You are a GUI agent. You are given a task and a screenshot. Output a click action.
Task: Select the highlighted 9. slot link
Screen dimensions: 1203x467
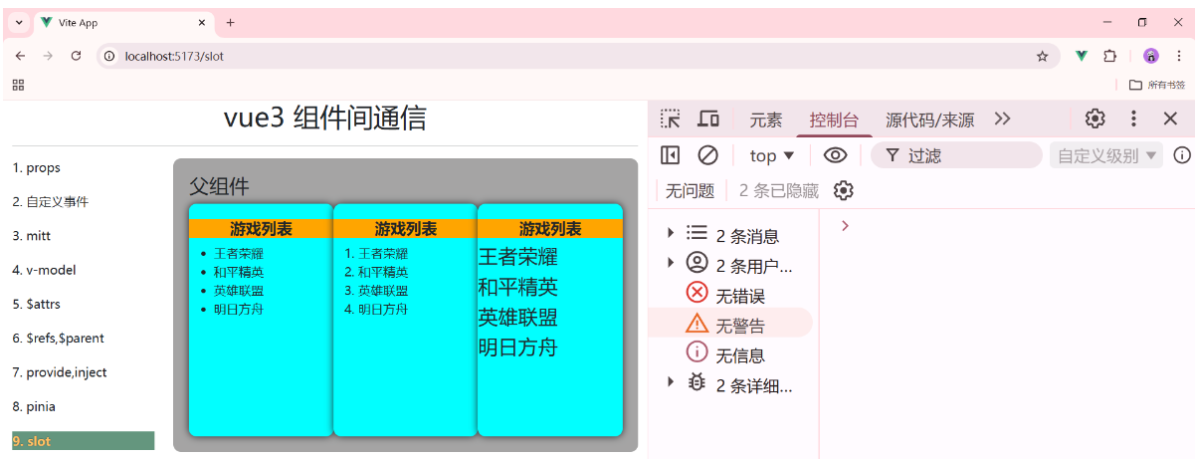tap(83, 441)
